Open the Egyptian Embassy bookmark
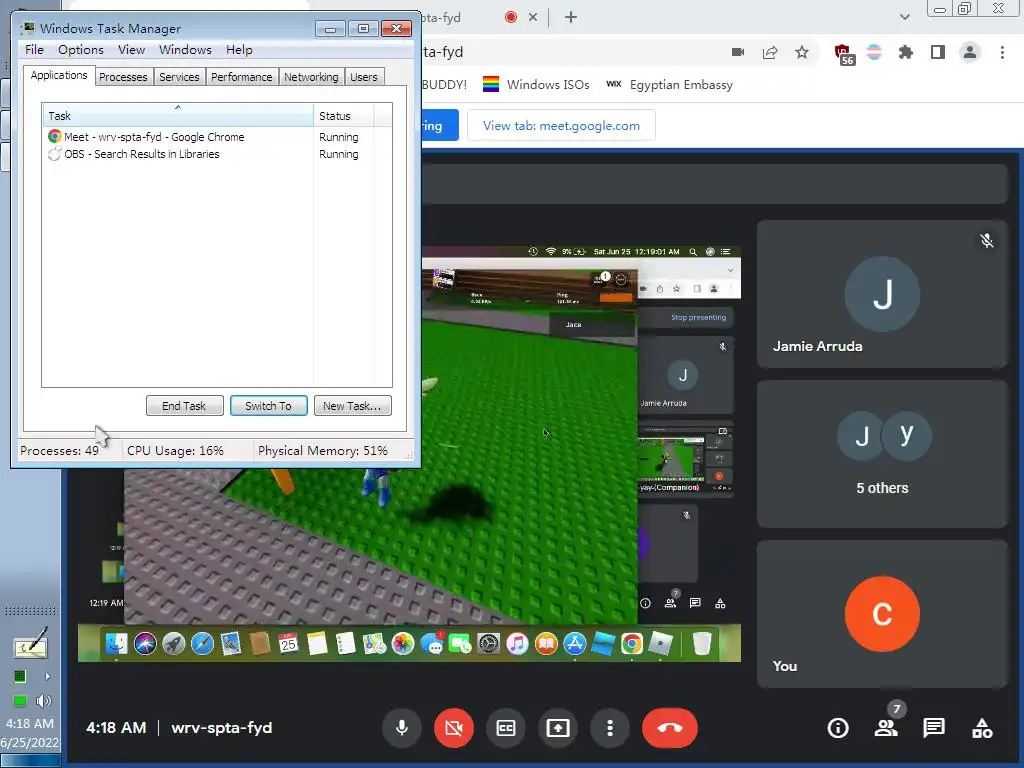The image size is (1024, 768). click(669, 84)
